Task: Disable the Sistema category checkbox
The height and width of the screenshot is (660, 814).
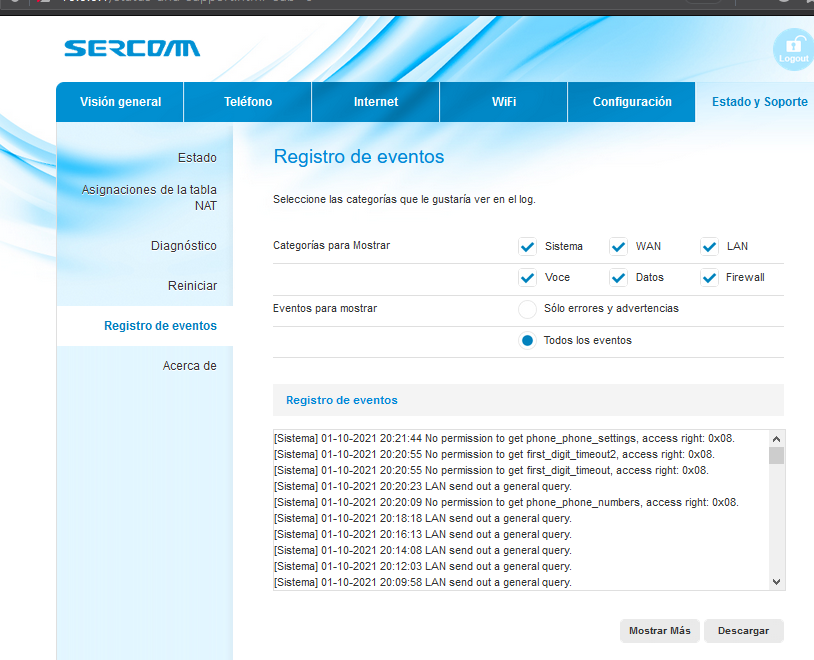Action: click(x=527, y=246)
